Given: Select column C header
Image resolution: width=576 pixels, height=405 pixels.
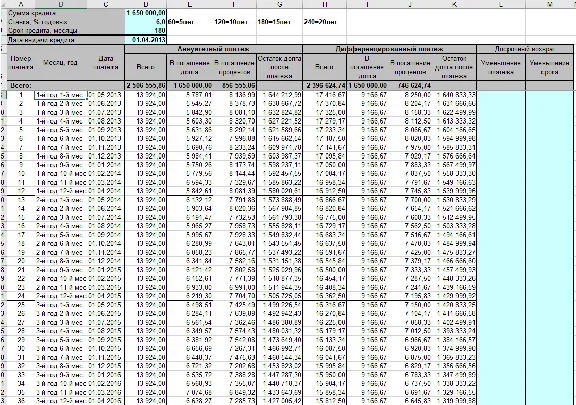Looking at the screenshot, I should tap(106, 4).
